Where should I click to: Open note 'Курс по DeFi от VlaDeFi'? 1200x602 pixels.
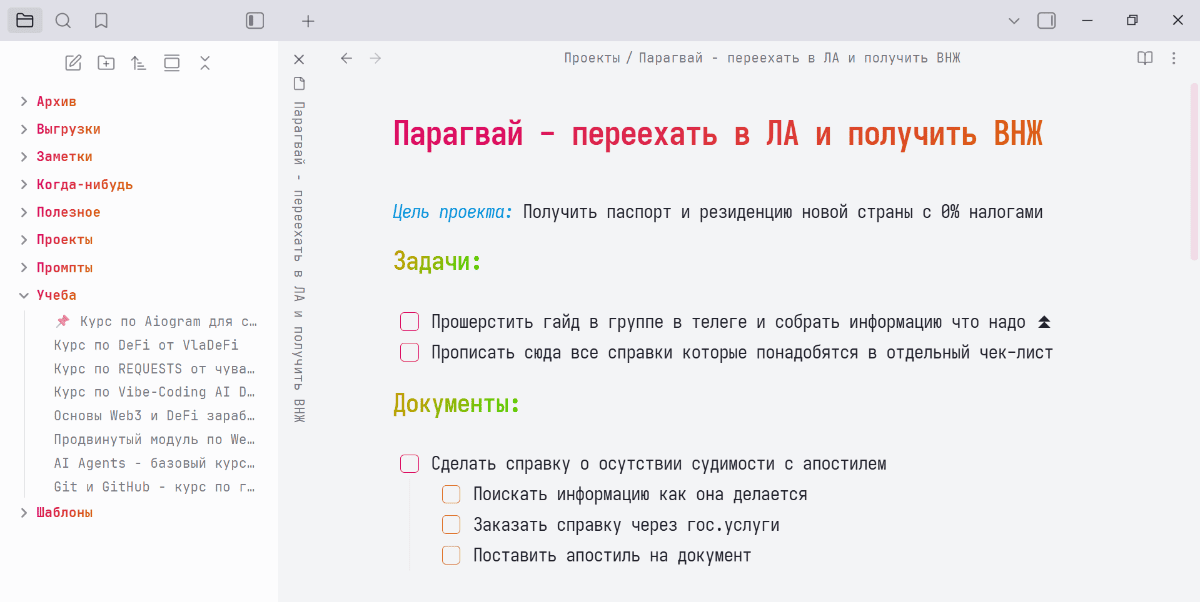146,345
